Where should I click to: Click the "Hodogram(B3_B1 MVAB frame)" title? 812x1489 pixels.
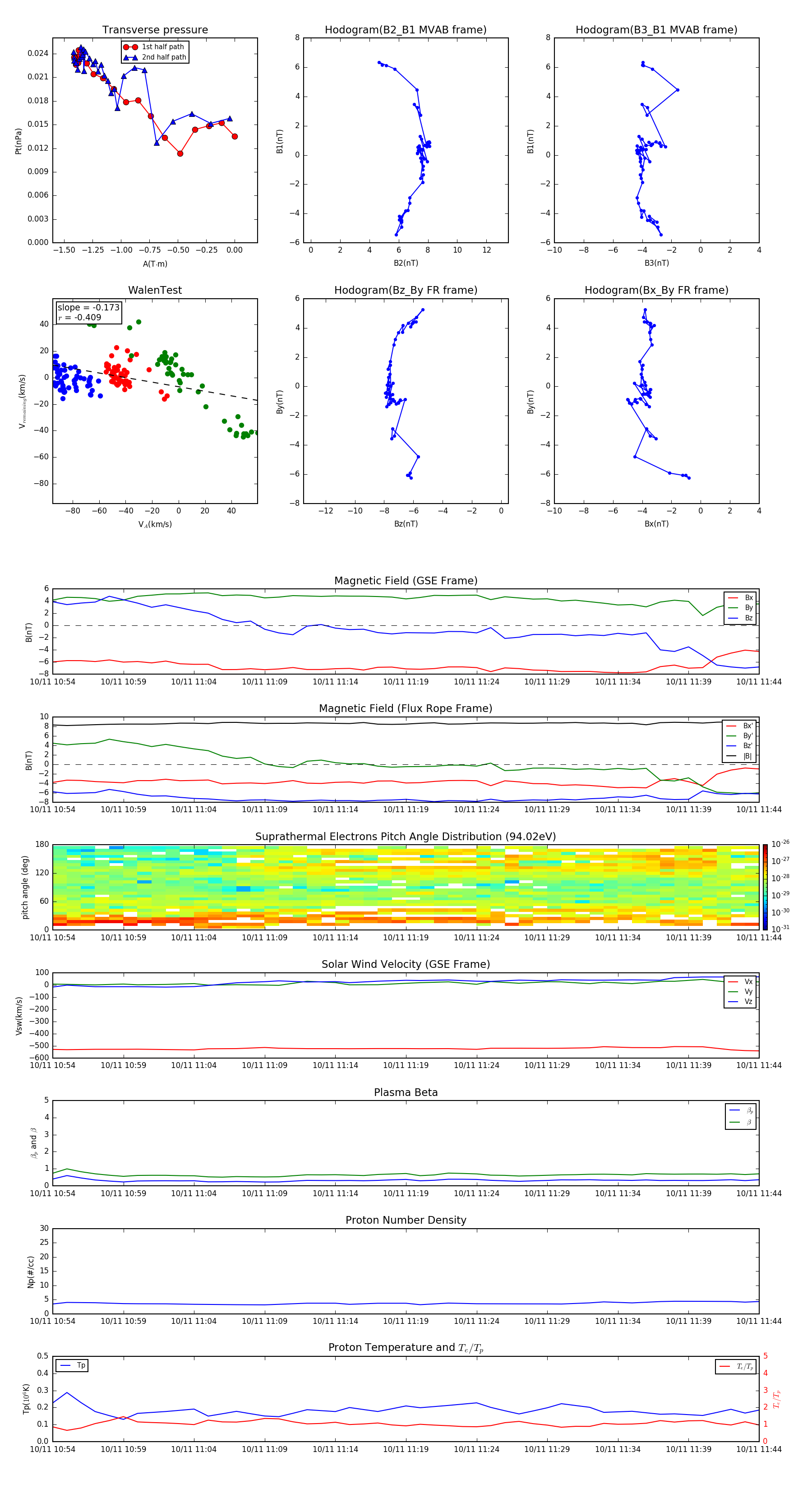tap(656, 29)
